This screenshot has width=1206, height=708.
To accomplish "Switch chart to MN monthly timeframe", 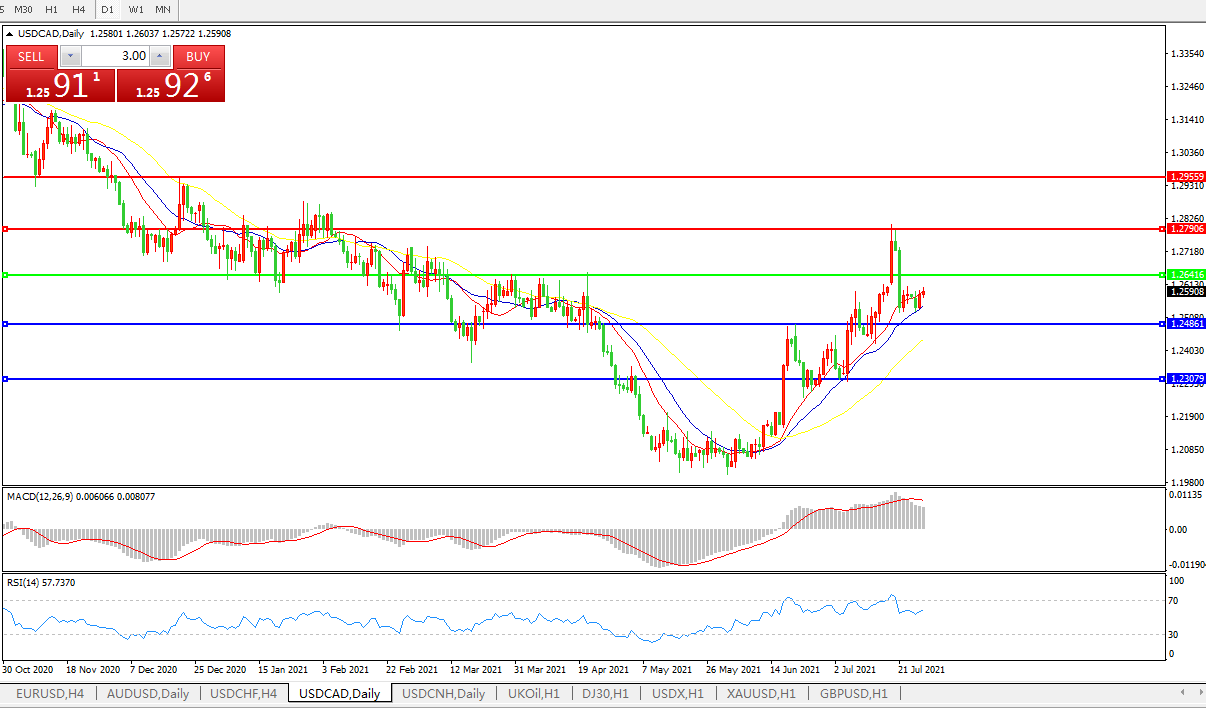I will tap(162, 9).
